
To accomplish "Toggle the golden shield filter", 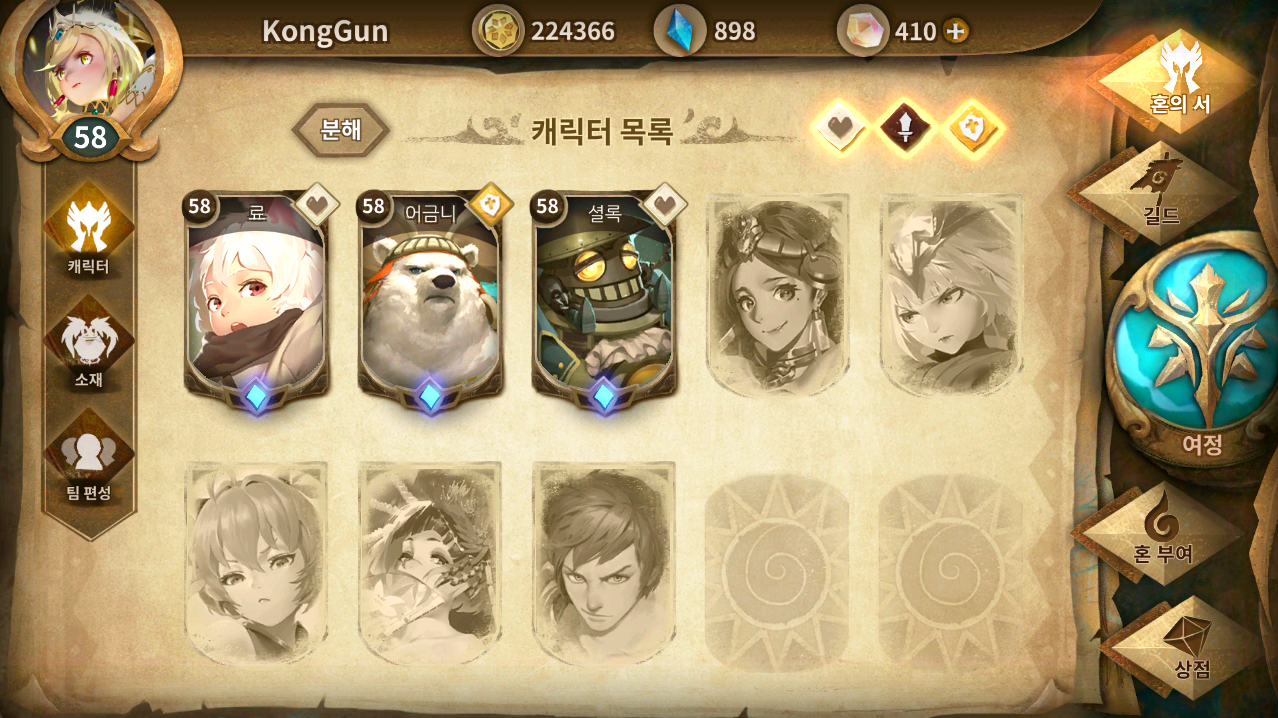I will click(973, 128).
